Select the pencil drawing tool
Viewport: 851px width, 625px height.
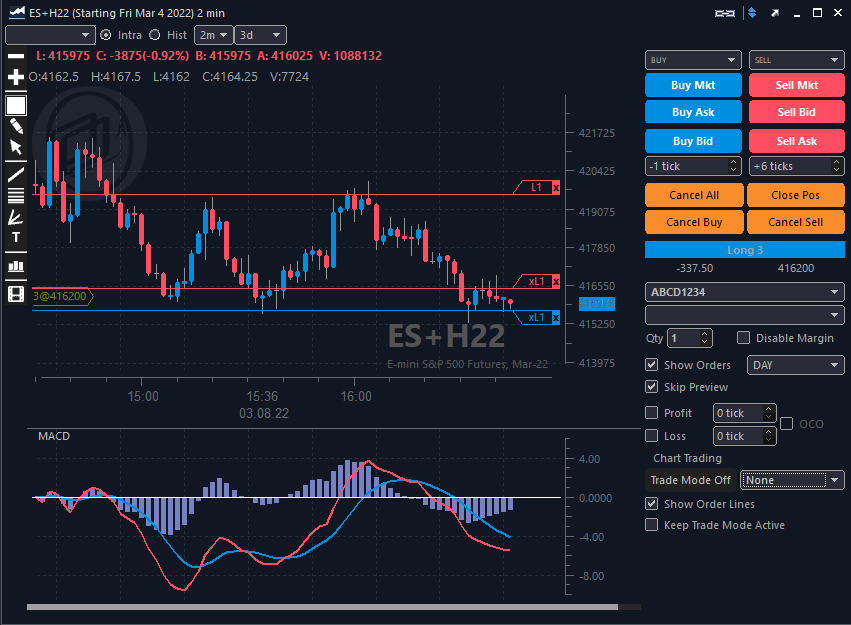tap(16, 126)
